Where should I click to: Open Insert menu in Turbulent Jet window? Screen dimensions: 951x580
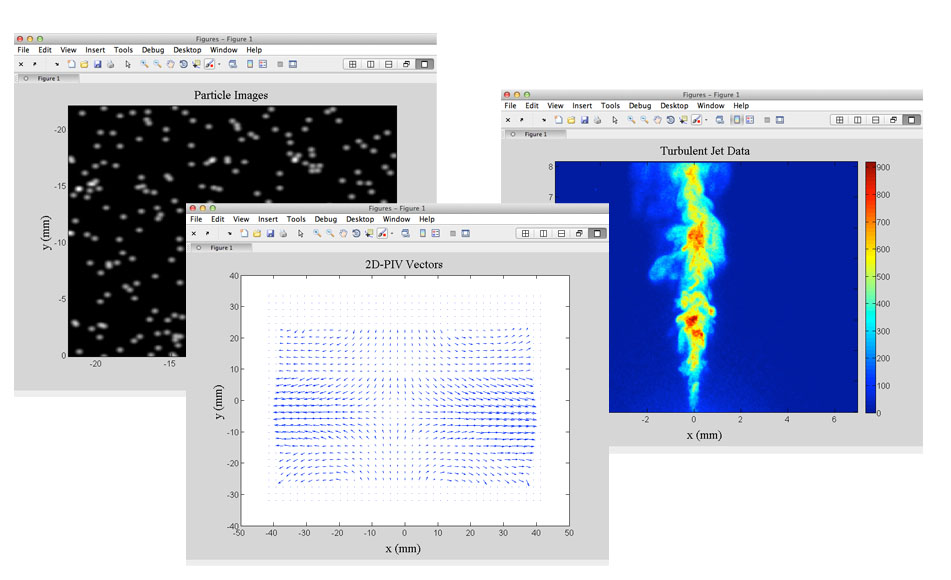pos(582,105)
